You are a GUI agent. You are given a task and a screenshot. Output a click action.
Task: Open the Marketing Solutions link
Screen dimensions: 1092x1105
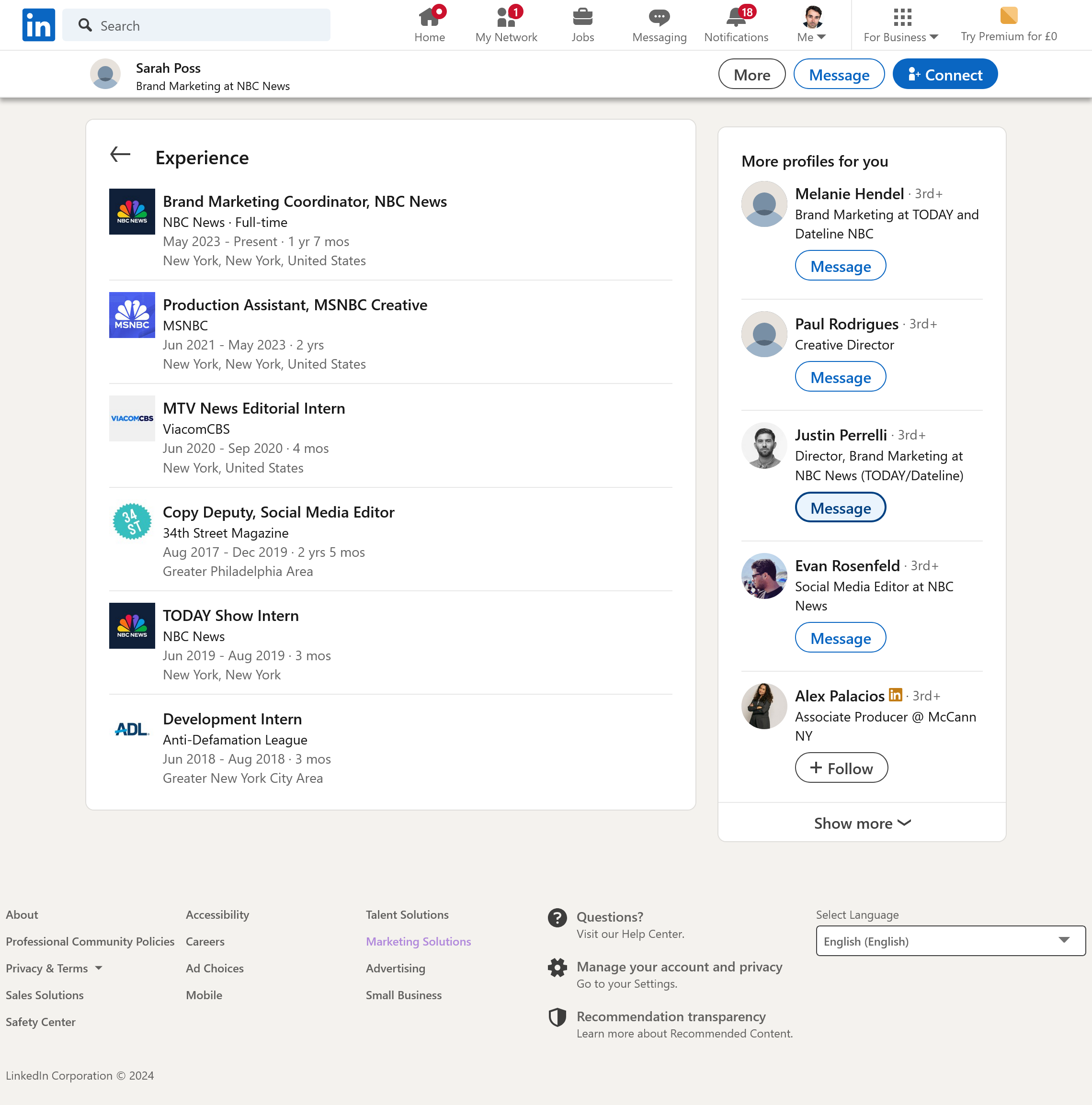(x=418, y=941)
